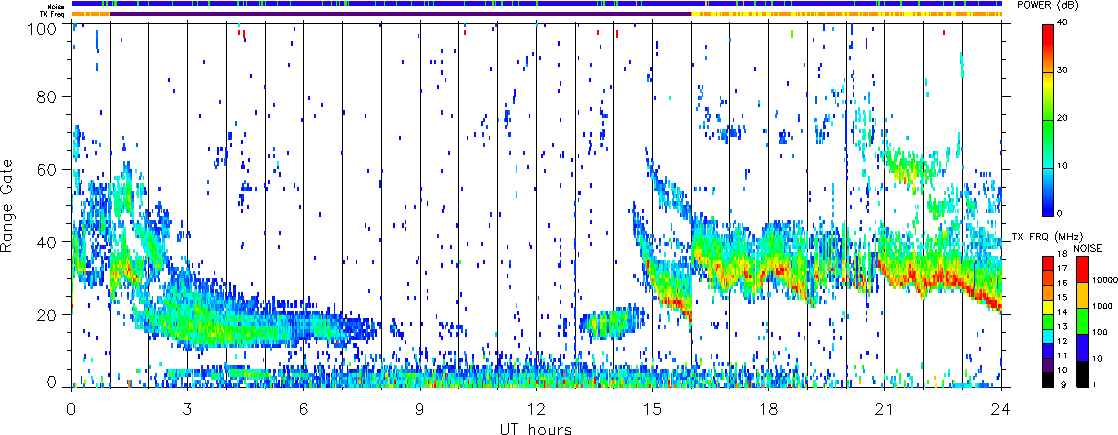
Task: Click x-axis tick label "21" UT hours
Action: coord(885,409)
